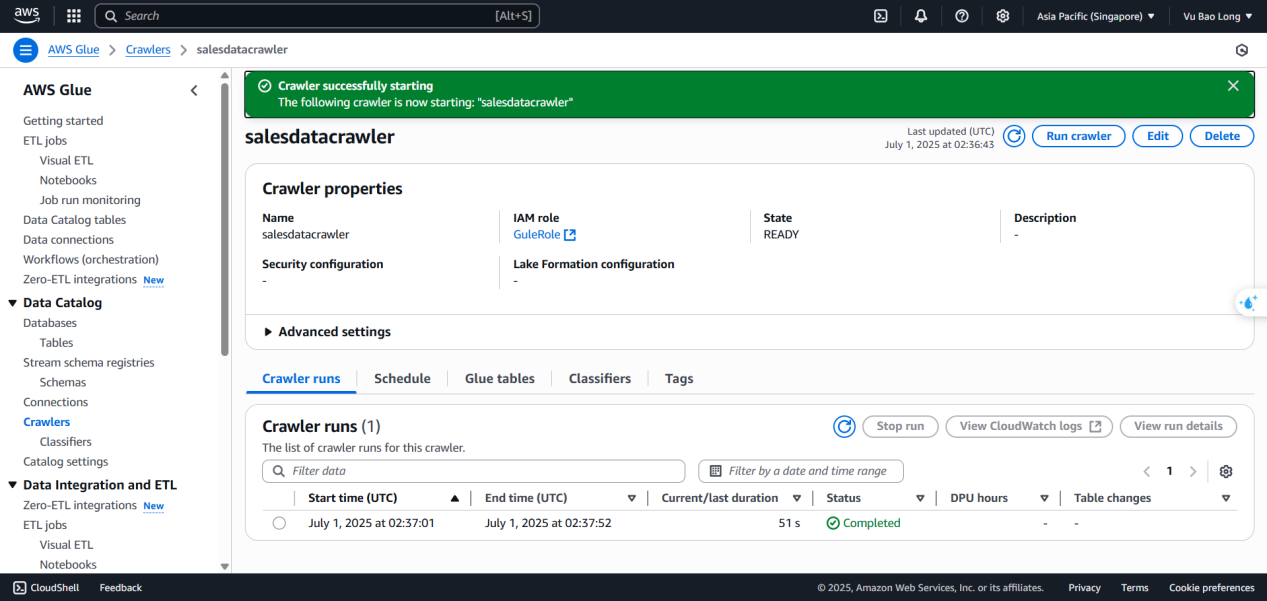Select the crawler run radio button for July 1 run
Image resolution: width=1267 pixels, height=601 pixels.
[x=279, y=523]
